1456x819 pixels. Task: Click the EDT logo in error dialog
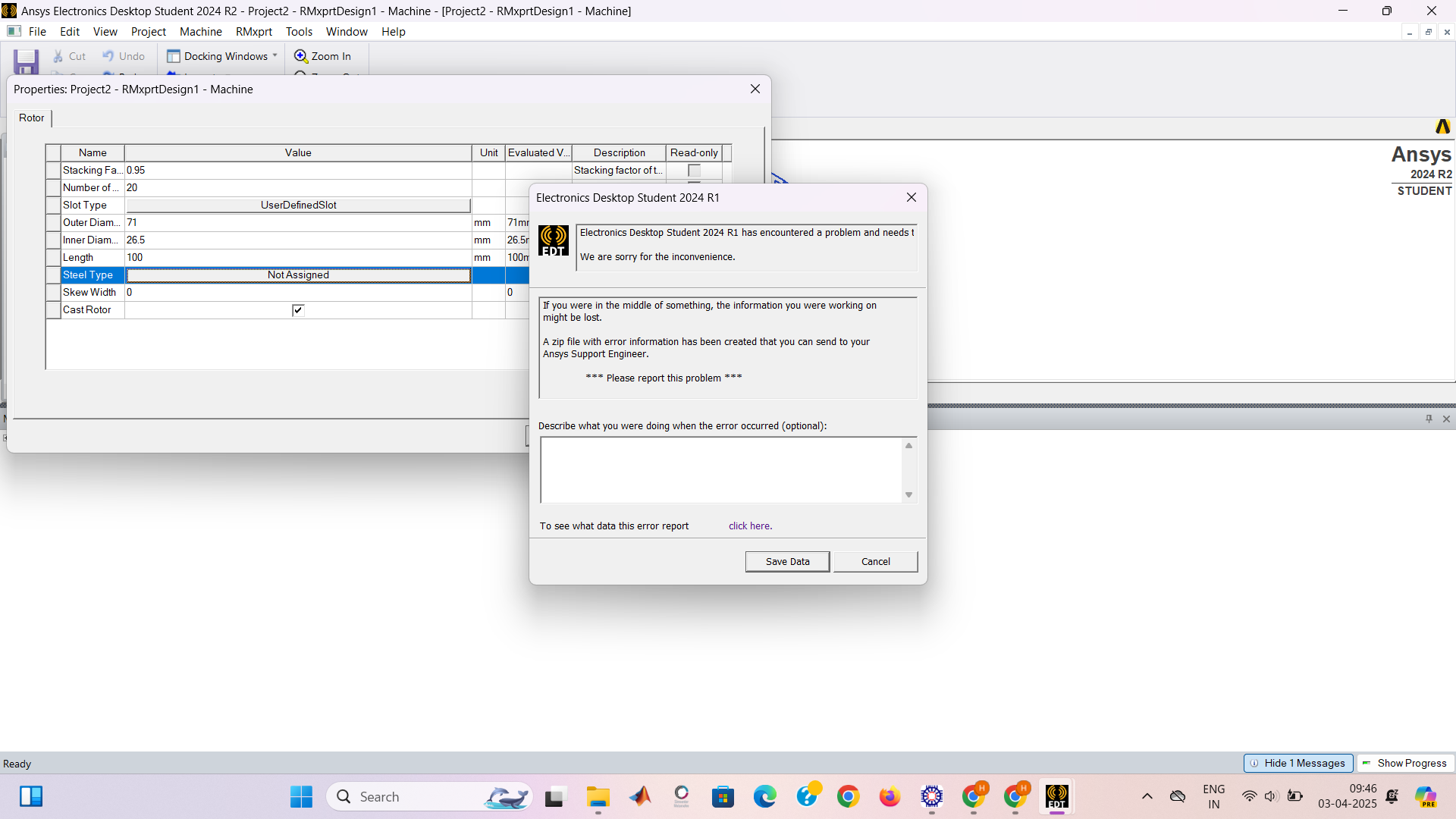pyautogui.click(x=554, y=241)
